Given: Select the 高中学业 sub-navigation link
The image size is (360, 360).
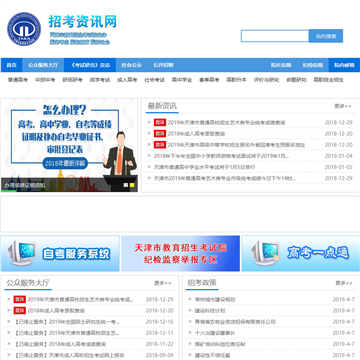Looking at the screenshot, I should [x=182, y=80].
